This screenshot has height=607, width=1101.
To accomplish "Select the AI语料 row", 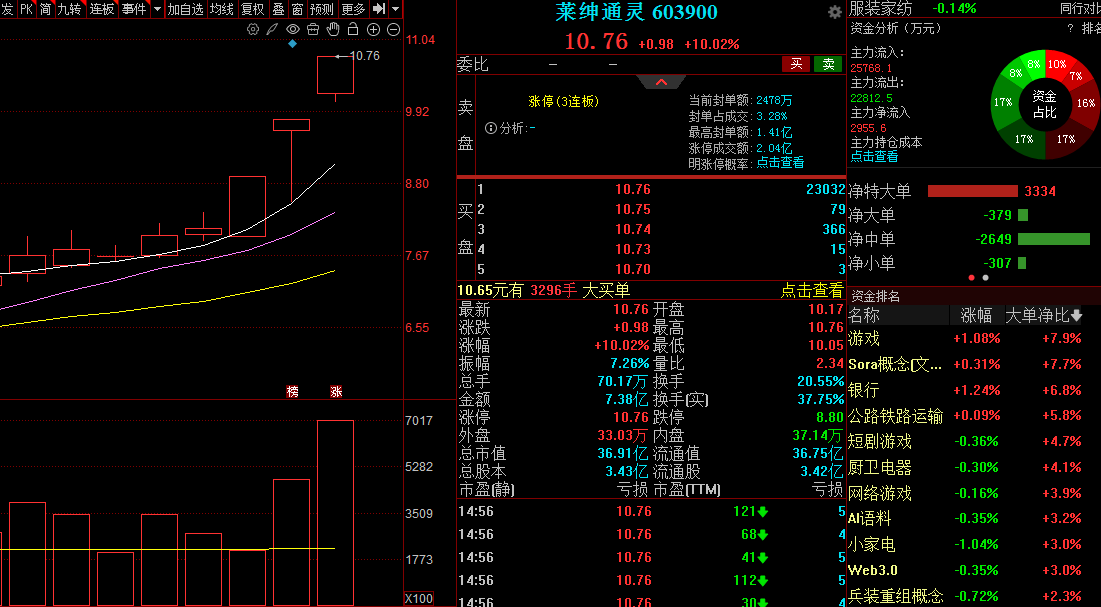I will coord(974,518).
